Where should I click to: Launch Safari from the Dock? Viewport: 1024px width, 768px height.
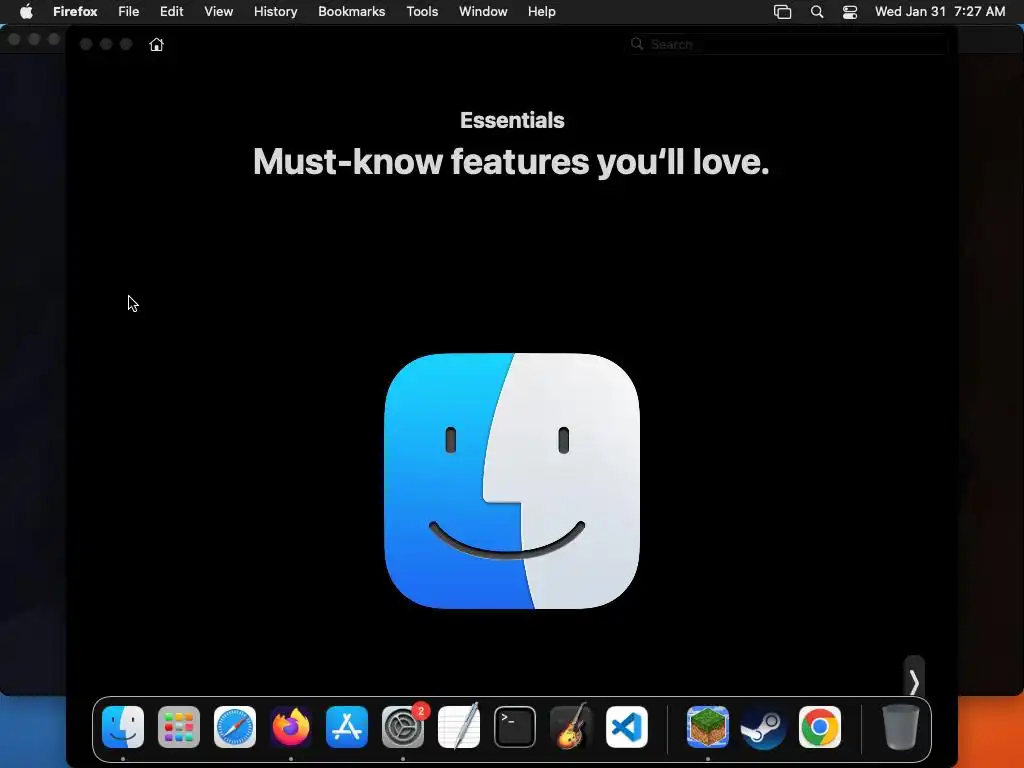[x=235, y=727]
